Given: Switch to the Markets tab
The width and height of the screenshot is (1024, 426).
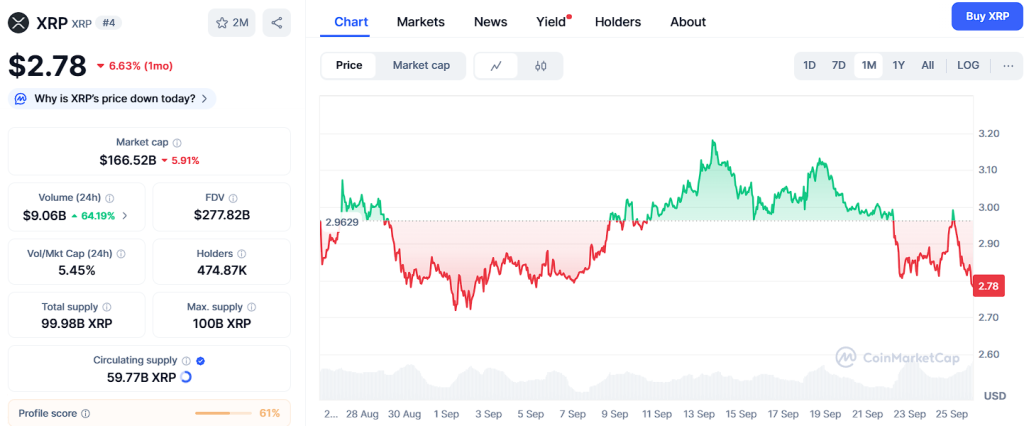Looking at the screenshot, I should coord(420,21).
